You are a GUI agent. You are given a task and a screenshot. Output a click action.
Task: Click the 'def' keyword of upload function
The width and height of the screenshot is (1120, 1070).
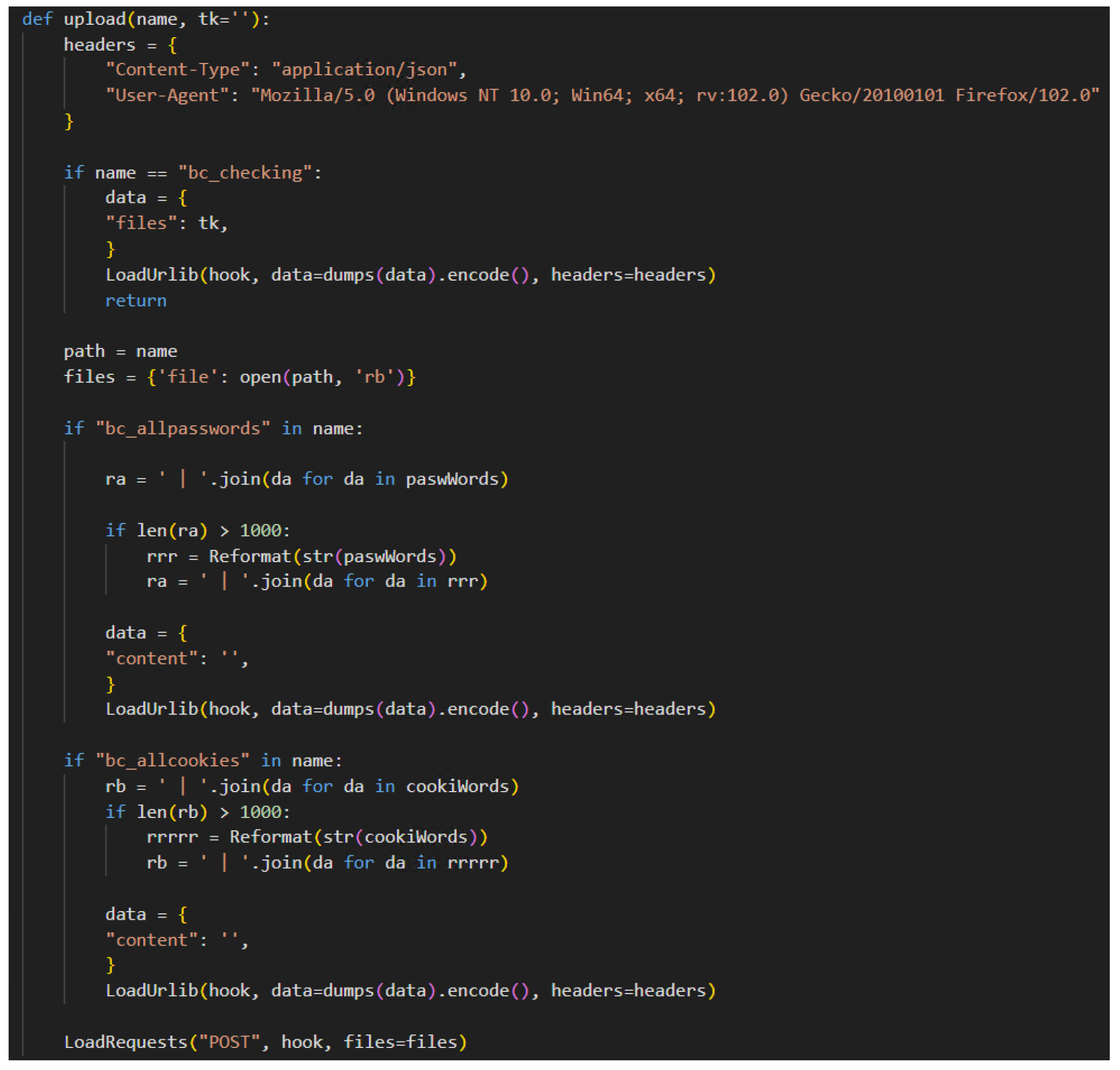point(37,19)
